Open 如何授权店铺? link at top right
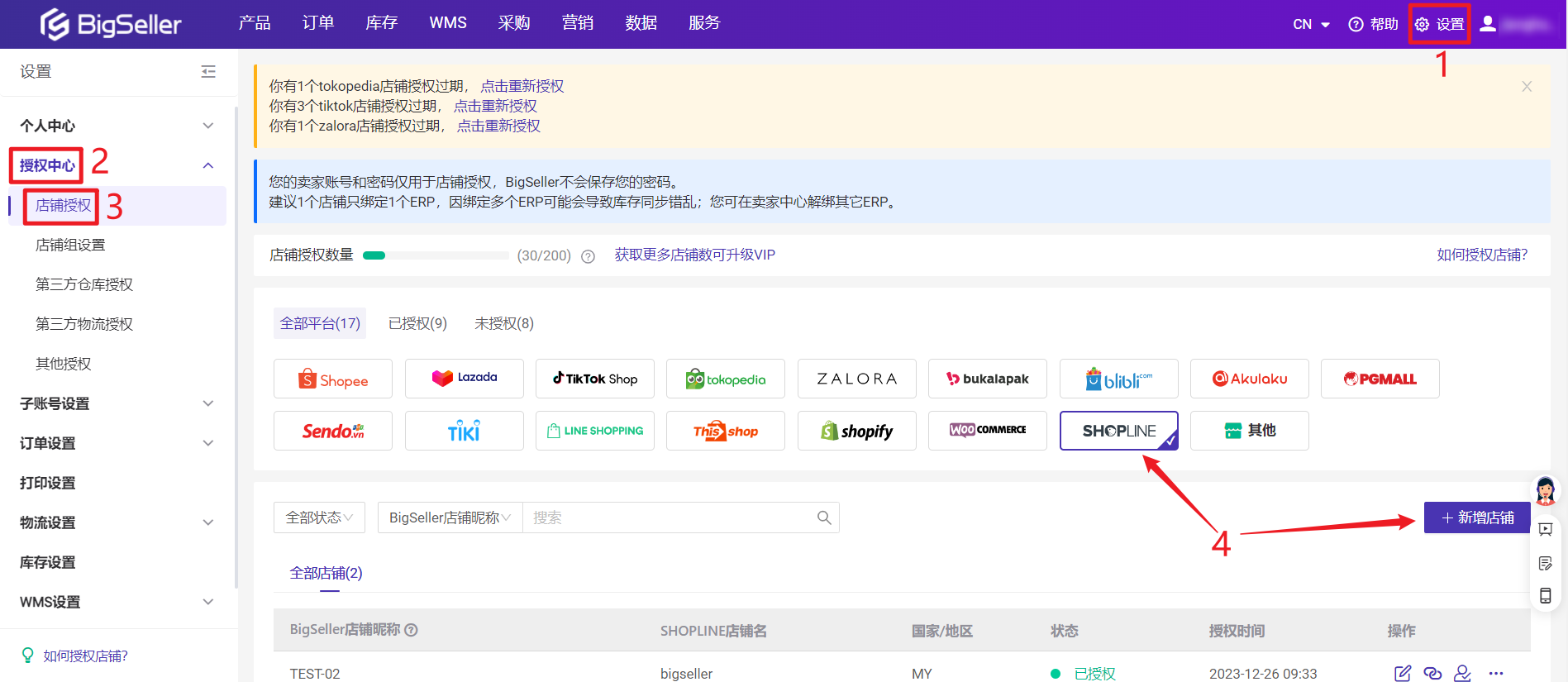This screenshot has width=1568, height=682. coord(1482,255)
